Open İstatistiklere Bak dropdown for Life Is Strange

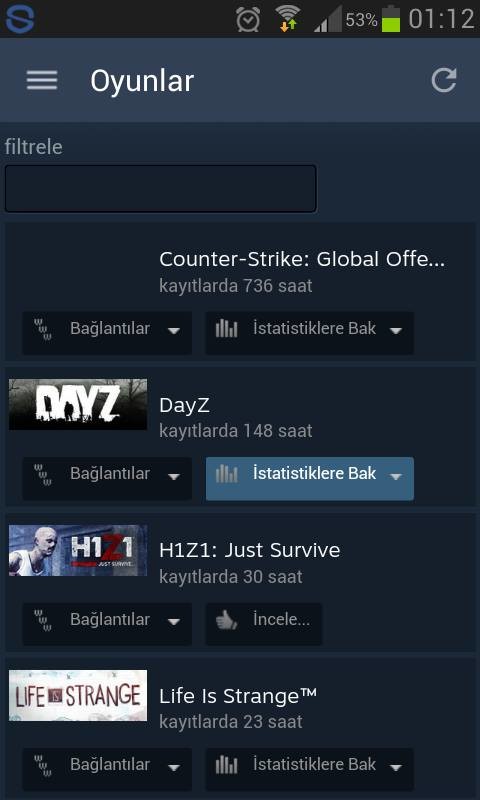(310, 769)
